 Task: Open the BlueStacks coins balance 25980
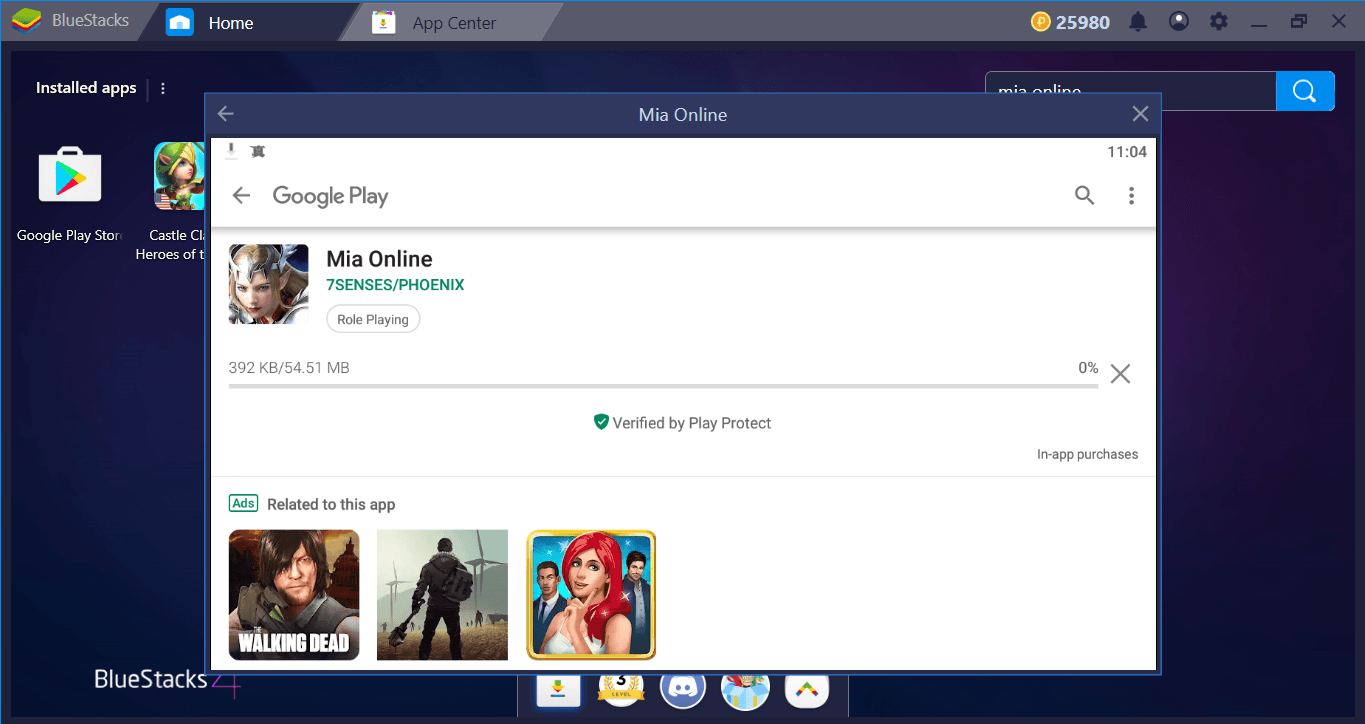[x=1070, y=22]
